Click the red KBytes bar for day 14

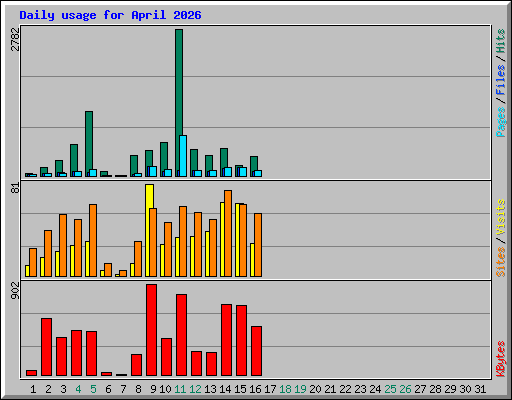(226, 340)
